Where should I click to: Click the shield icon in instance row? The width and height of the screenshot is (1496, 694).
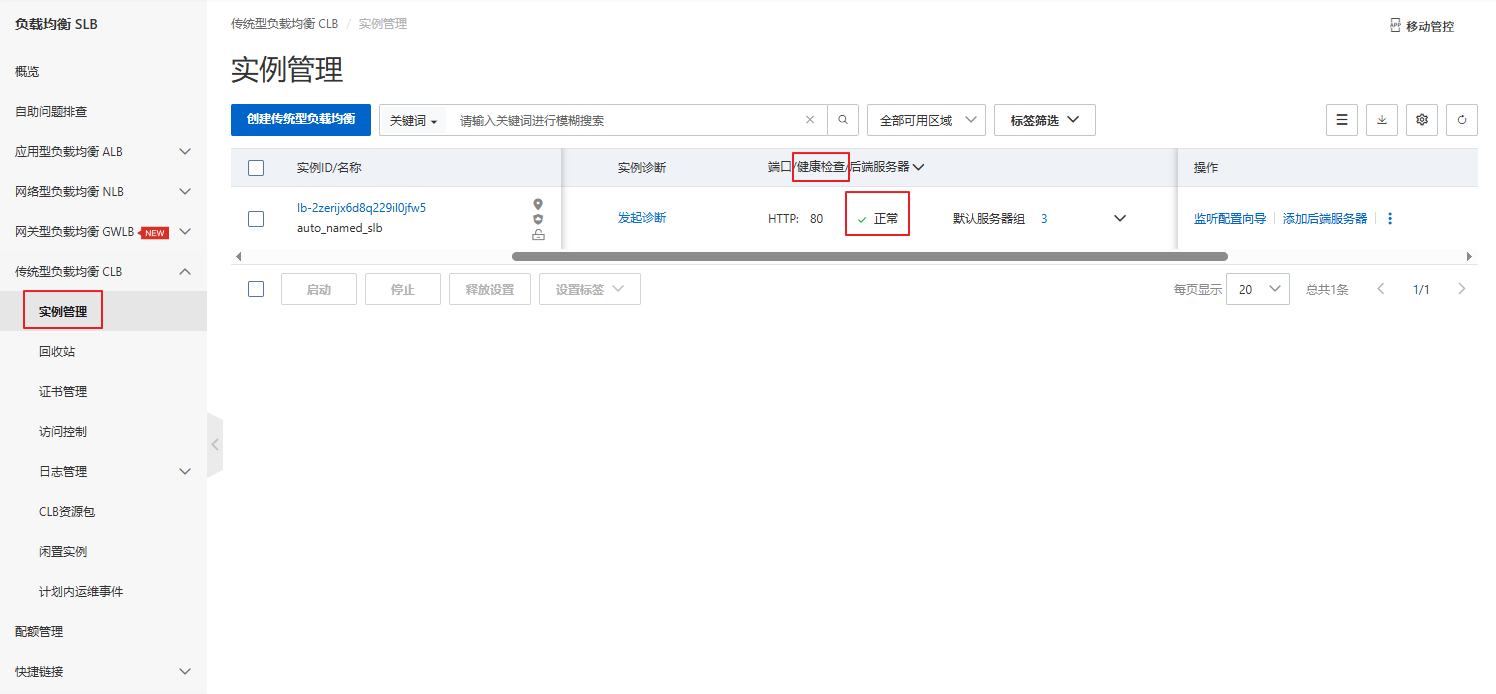tap(538, 219)
